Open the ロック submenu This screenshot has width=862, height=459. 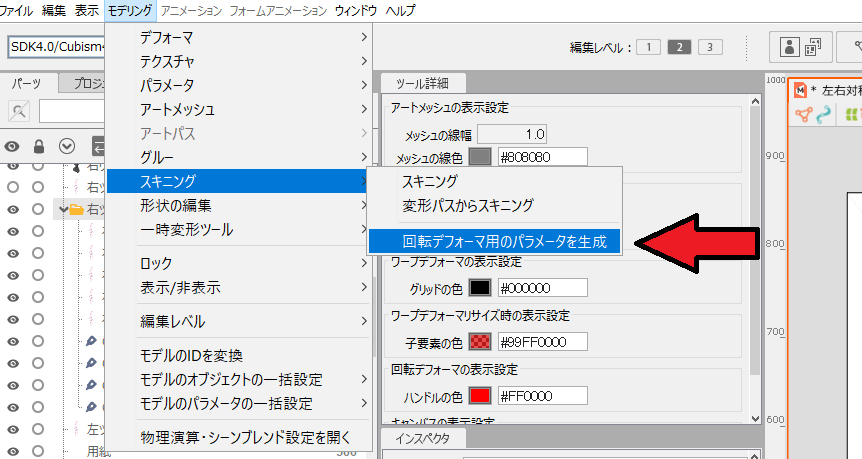tap(239, 263)
